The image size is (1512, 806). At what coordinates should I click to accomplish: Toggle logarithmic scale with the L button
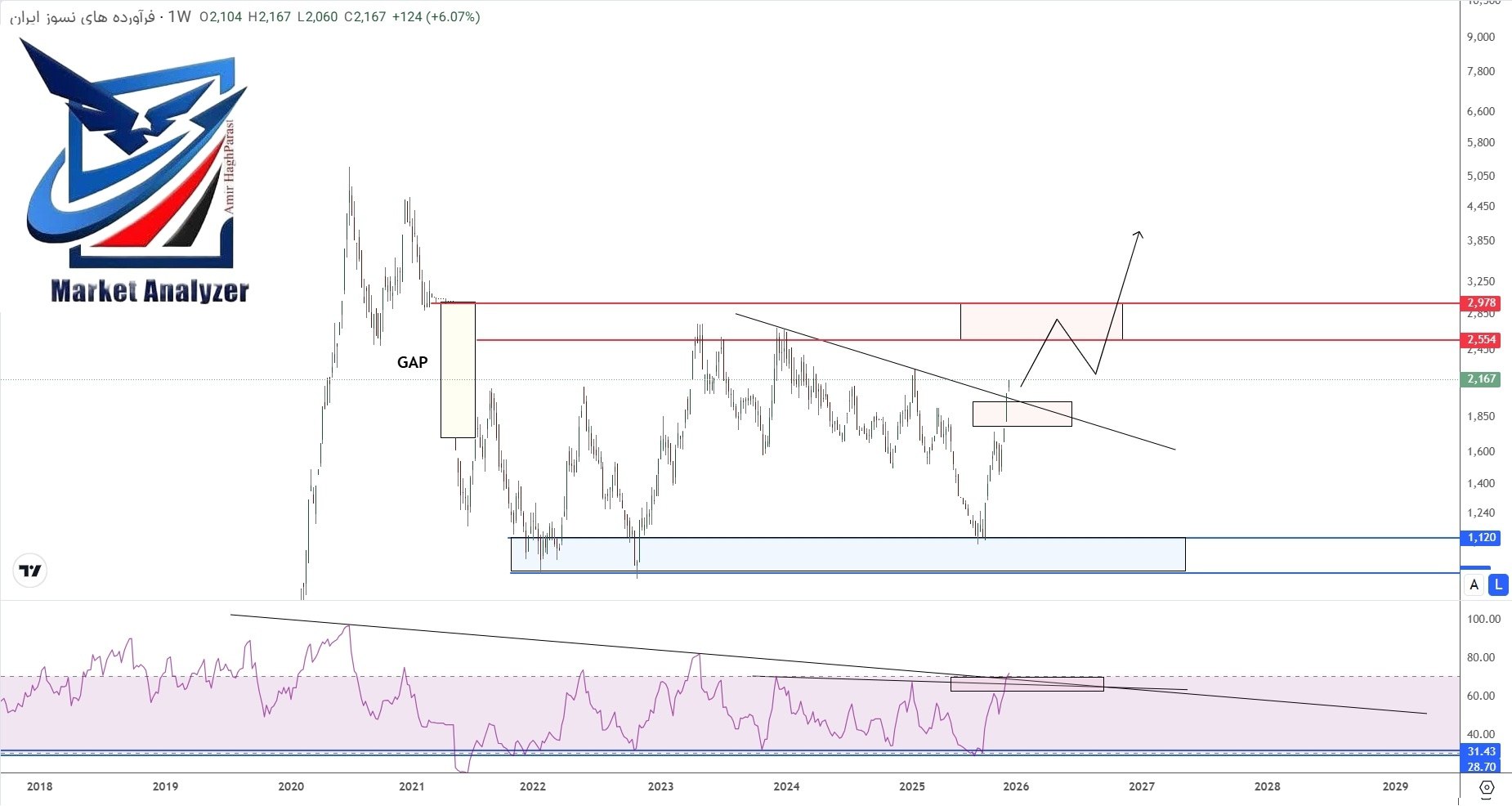click(x=1497, y=584)
